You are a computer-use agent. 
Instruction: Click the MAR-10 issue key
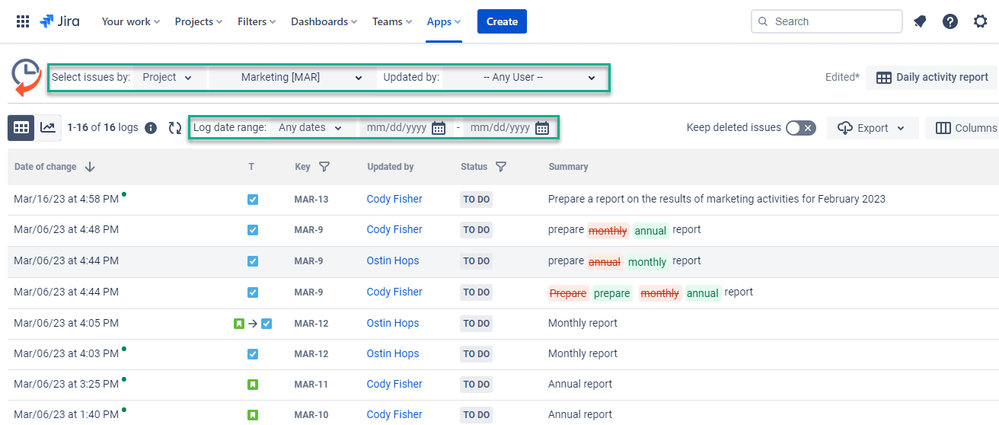311,415
